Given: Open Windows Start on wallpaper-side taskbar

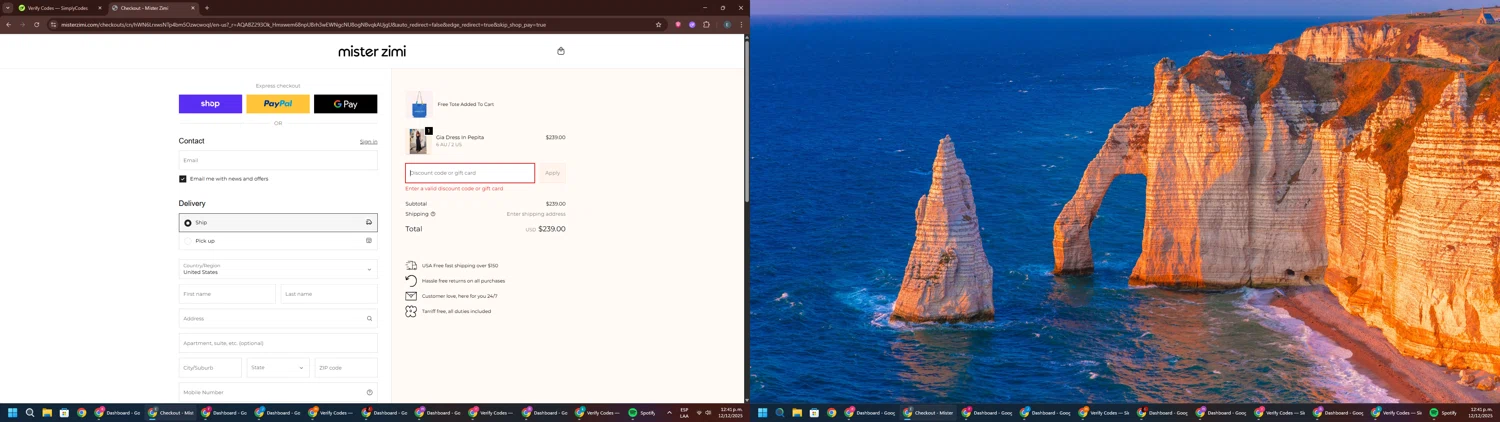Looking at the screenshot, I should pos(763,413).
